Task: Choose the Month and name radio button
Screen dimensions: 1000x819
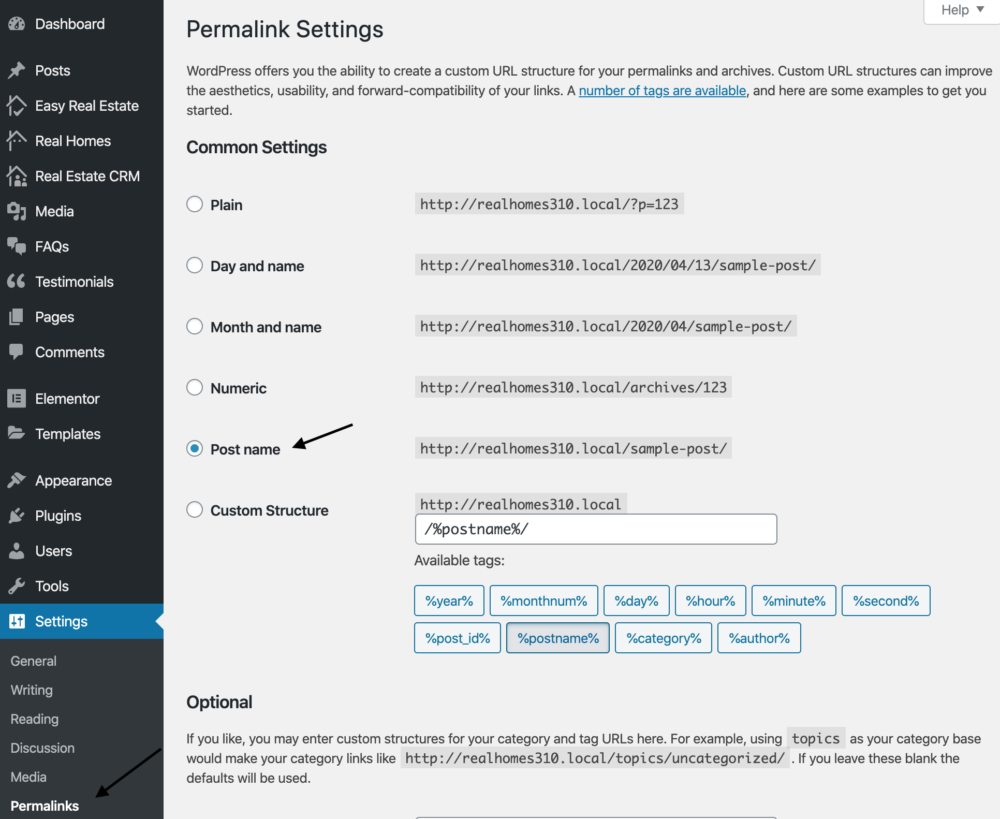Action: tap(195, 327)
